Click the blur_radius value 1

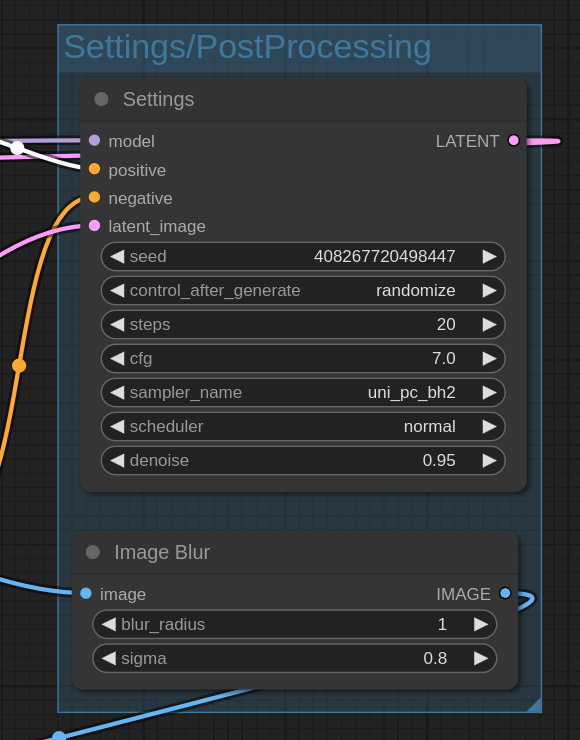point(442,624)
